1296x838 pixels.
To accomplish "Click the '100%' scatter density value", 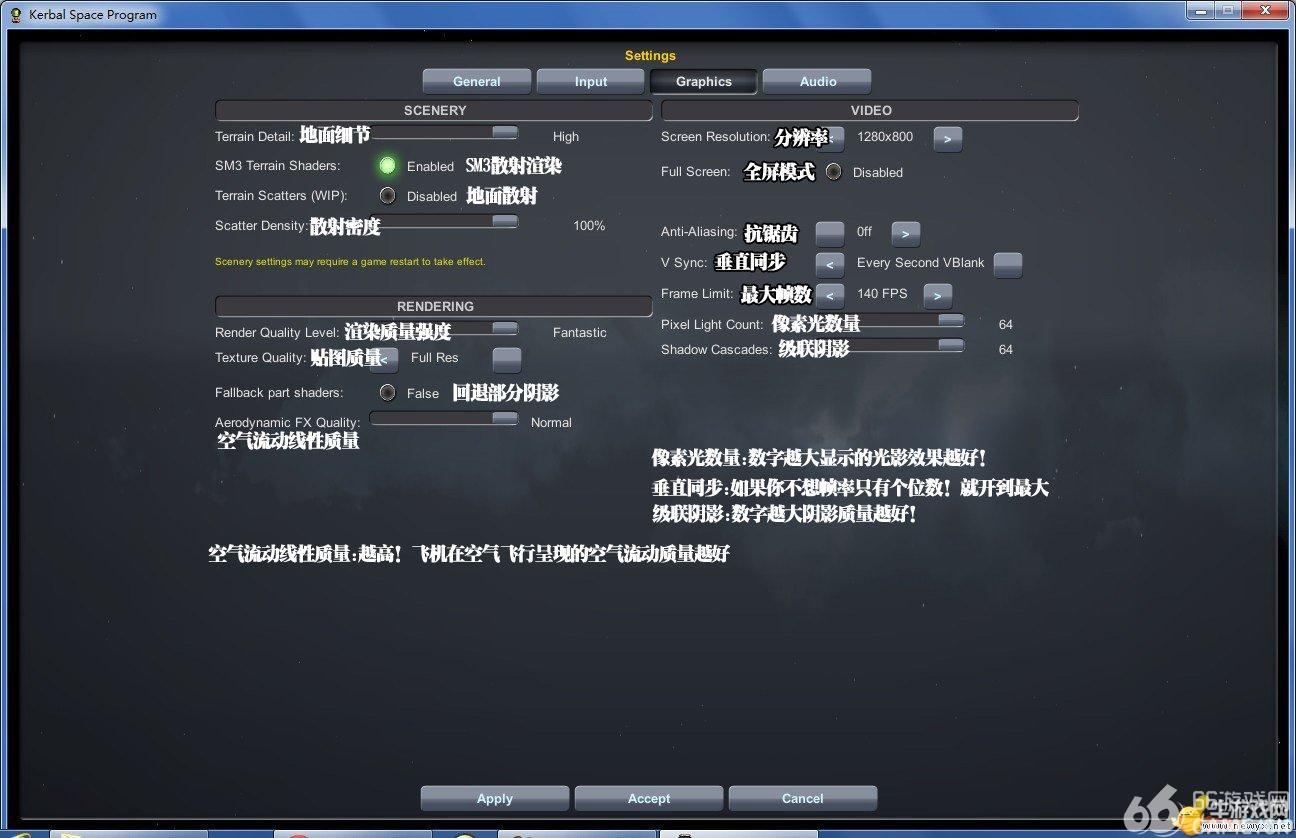I will [589, 226].
